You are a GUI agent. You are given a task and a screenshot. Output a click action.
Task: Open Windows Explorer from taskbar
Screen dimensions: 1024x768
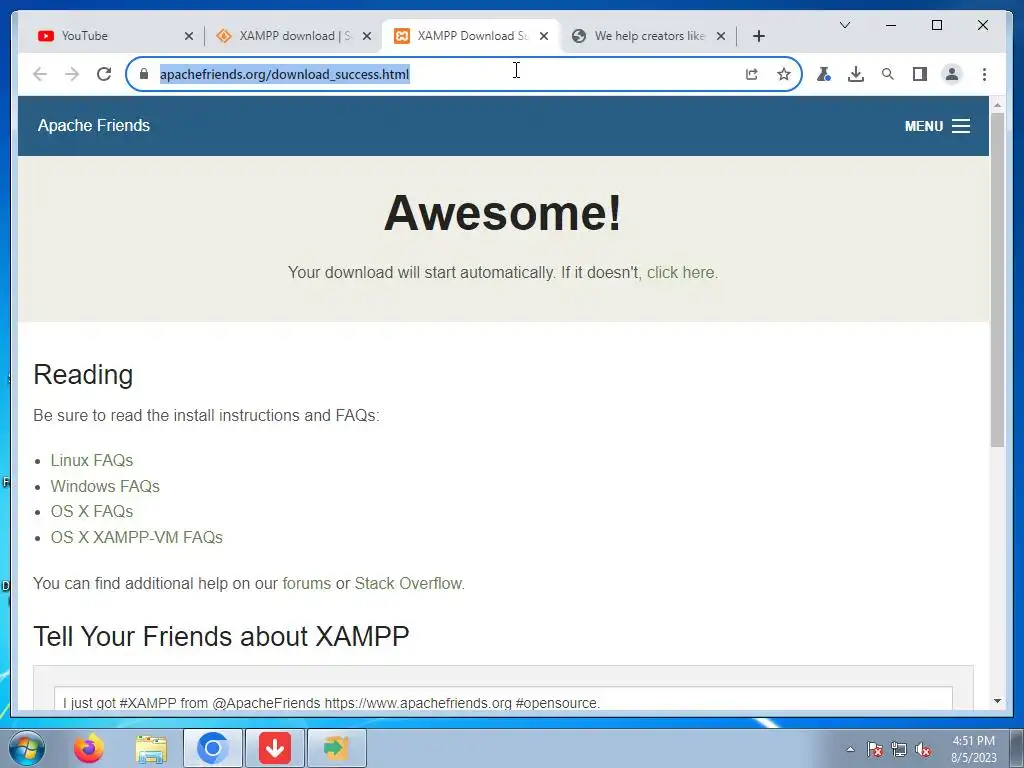pos(151,748)
